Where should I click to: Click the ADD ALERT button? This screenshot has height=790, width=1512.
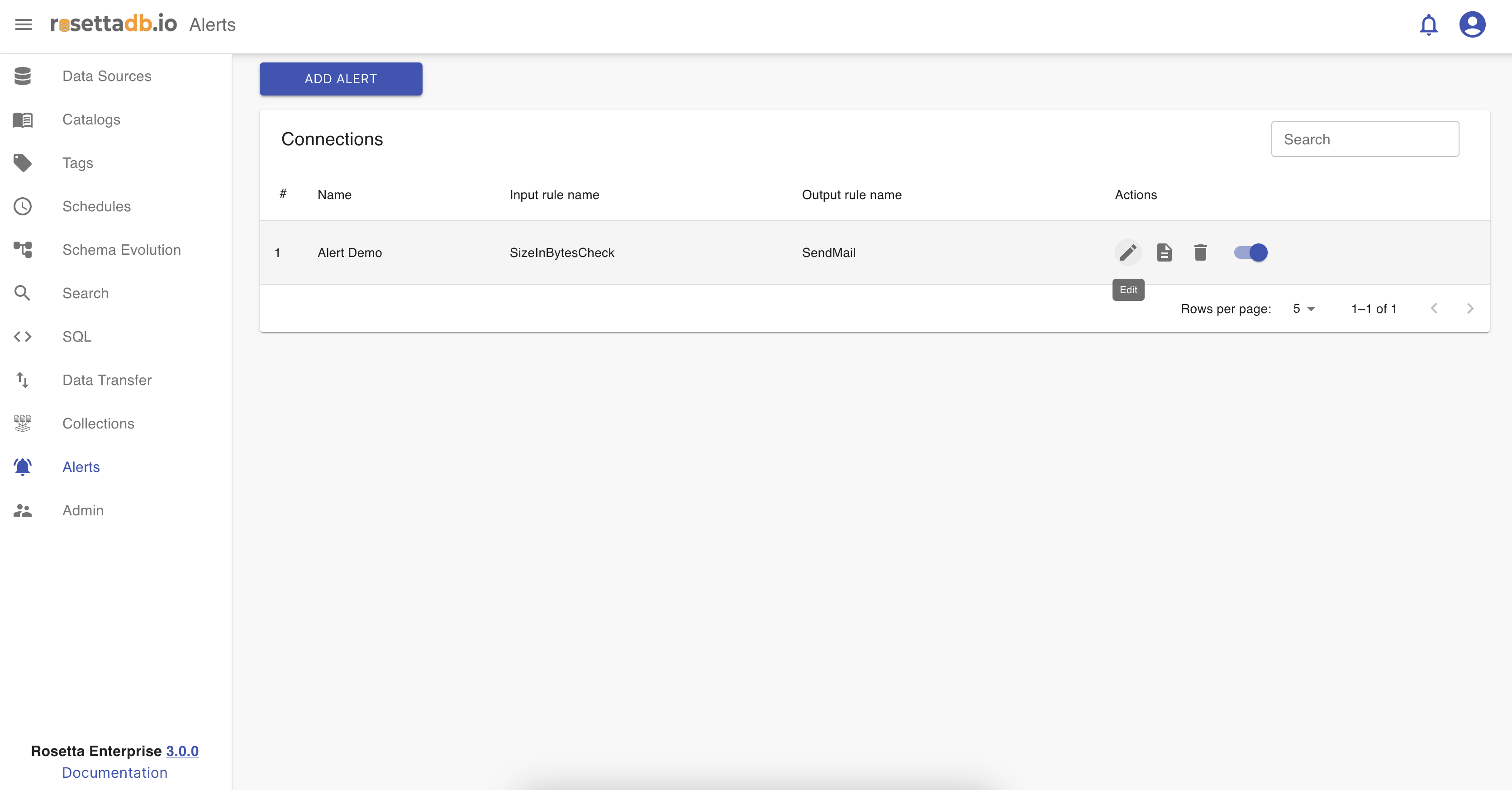click(340, 79)
